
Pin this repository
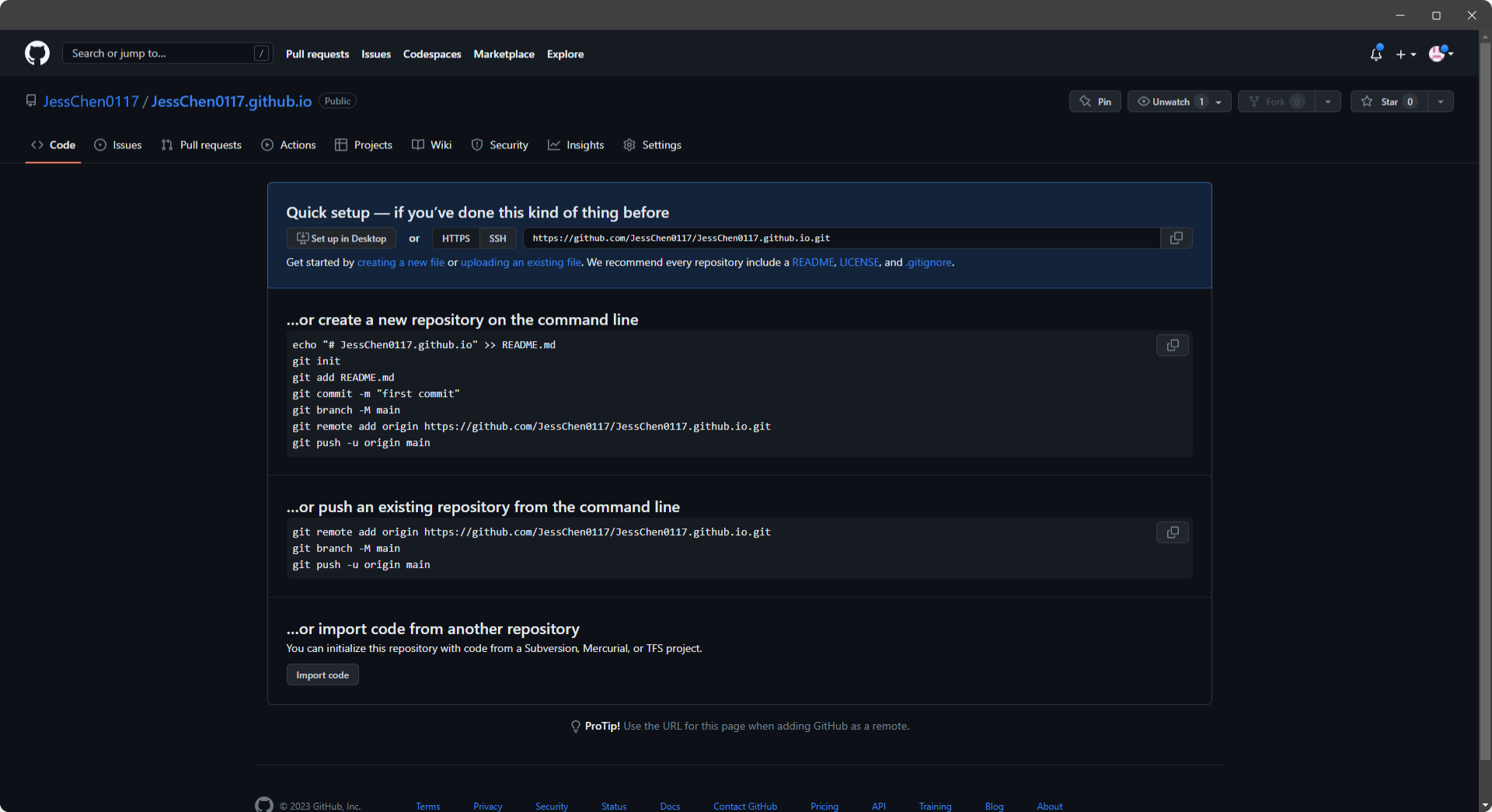pos(1095,102)
